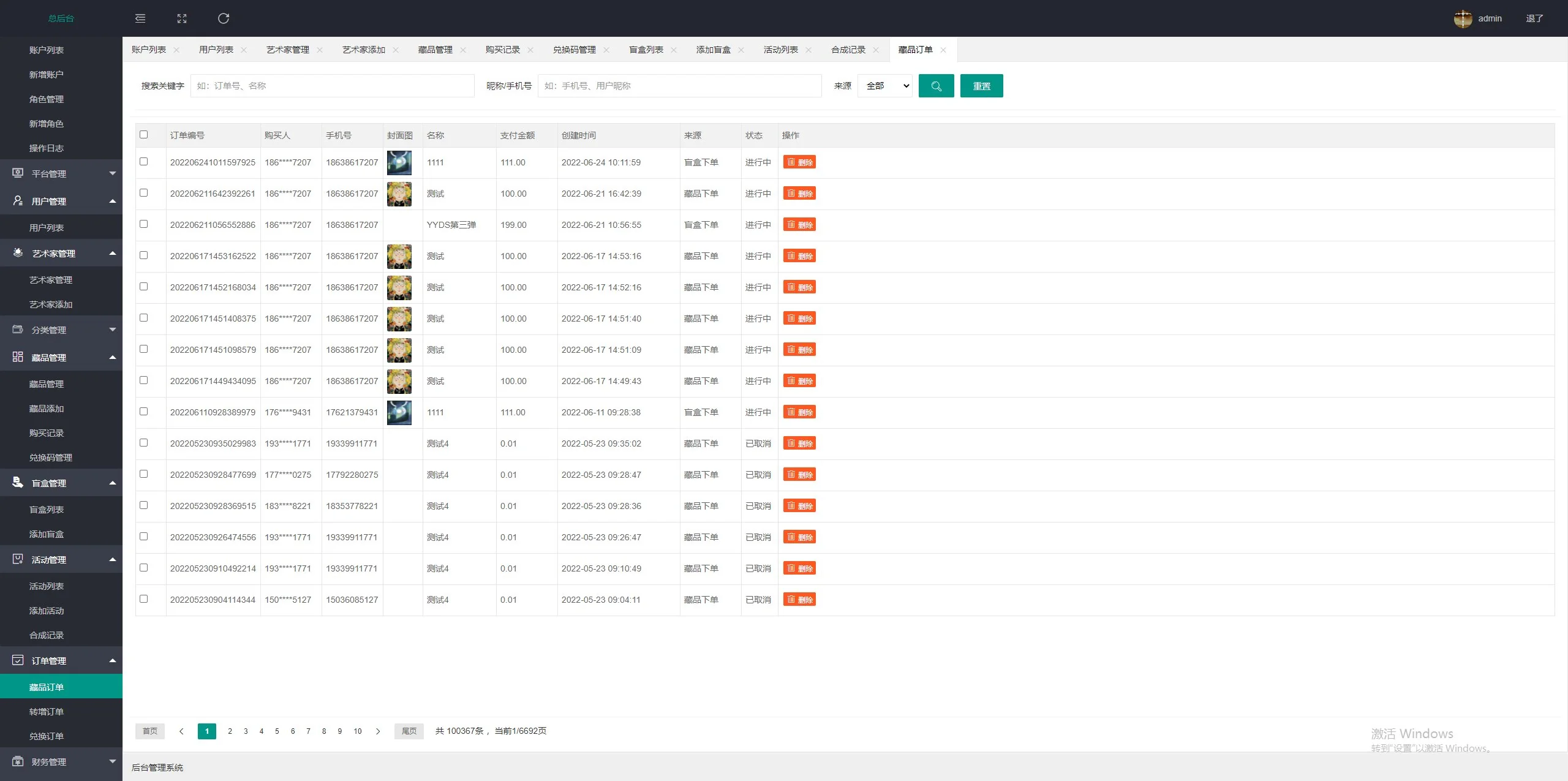Click the magnifier search button
Screen dimensions: 1568x781
coord(936,86)
